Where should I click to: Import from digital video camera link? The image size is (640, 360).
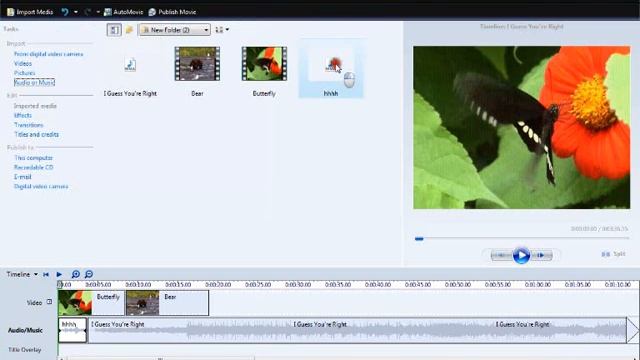pos(49,54)
